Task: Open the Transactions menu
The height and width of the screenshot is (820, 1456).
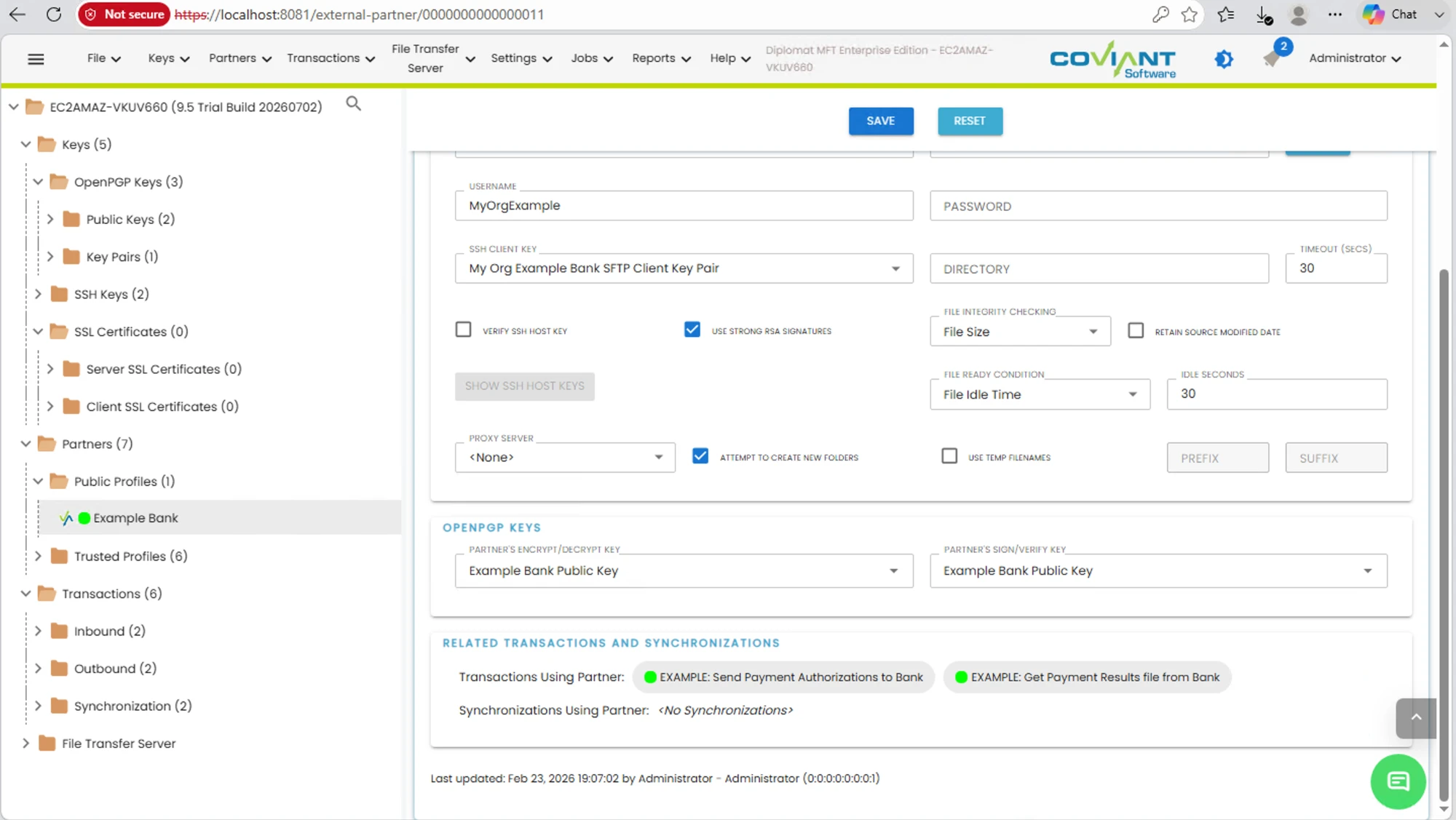Action: [331, 58]
